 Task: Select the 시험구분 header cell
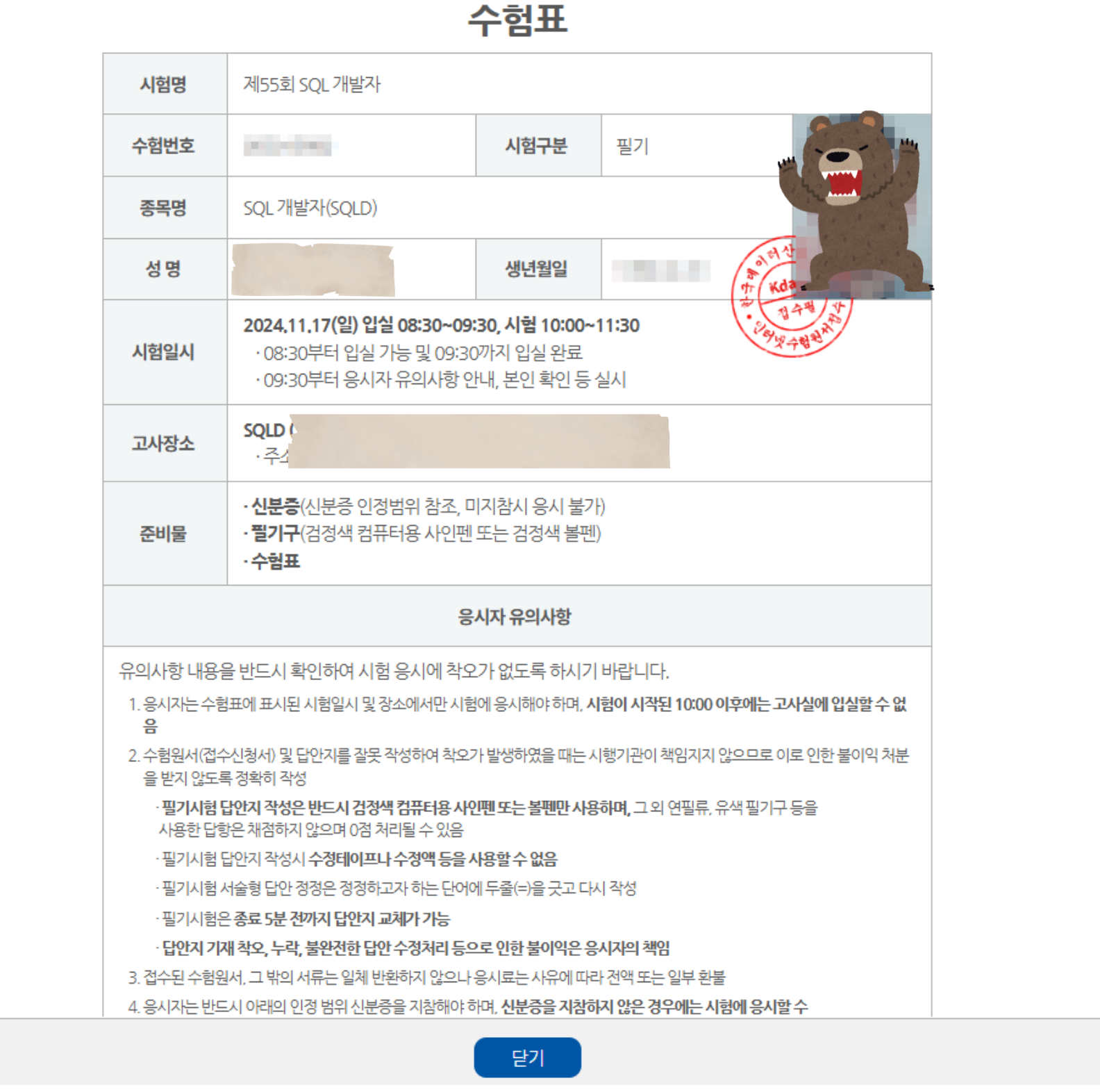[538, 145]
